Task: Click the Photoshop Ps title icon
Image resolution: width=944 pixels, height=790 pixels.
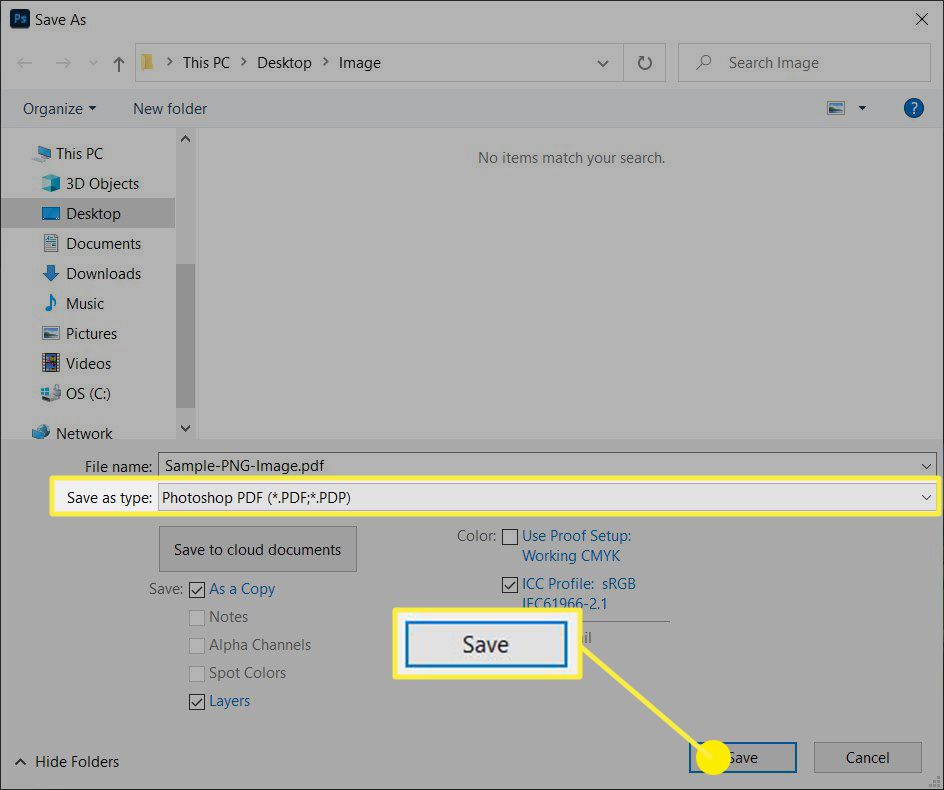Action: pyautogui.click(x=19, y=19)
